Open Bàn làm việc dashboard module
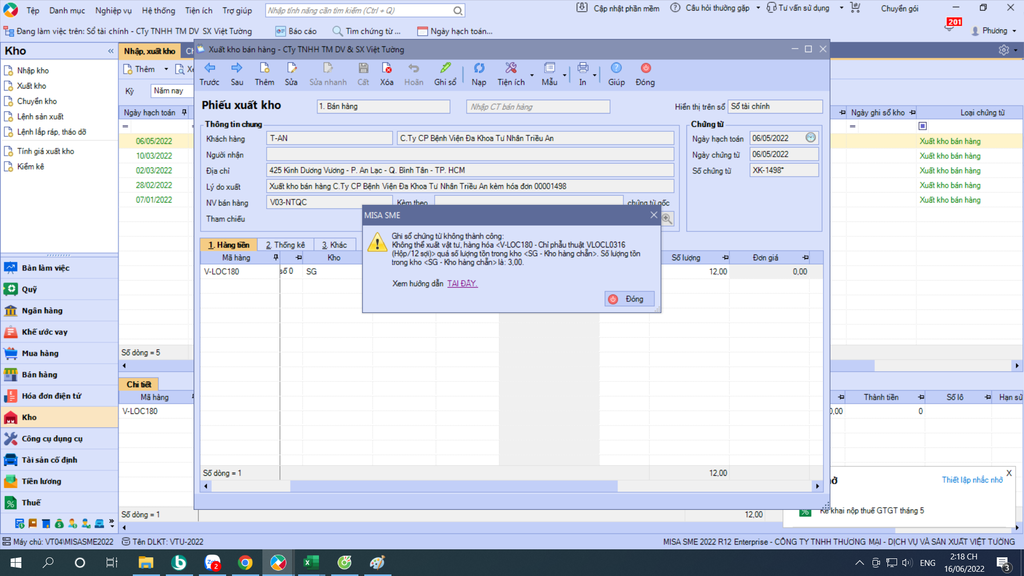1024x576 pixels. [59, 268]
